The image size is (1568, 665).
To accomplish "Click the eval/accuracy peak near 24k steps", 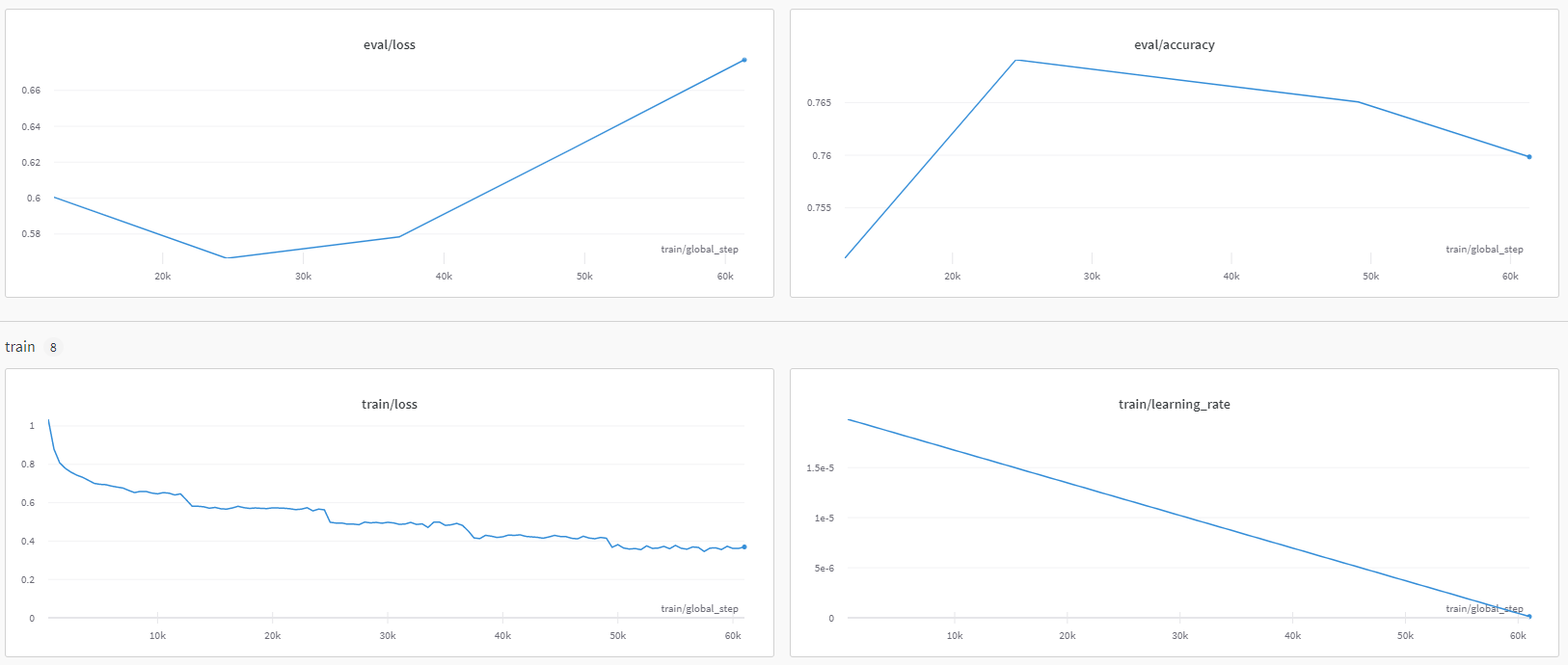I will [x=1015, y=60].
